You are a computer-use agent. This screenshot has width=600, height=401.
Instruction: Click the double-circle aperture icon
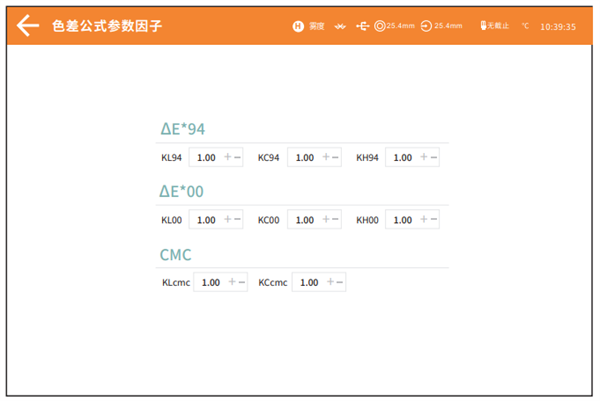click(380, 26)
